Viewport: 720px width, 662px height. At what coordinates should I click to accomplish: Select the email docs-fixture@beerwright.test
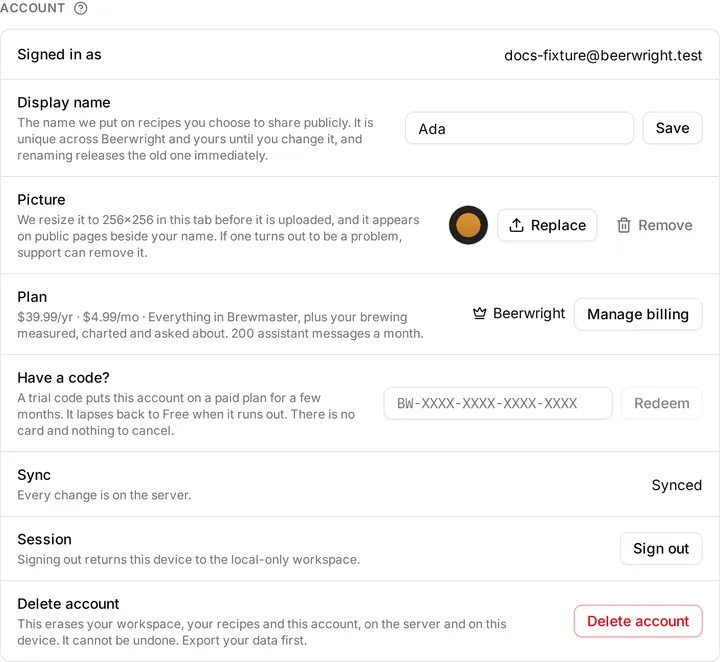point(603,55)
